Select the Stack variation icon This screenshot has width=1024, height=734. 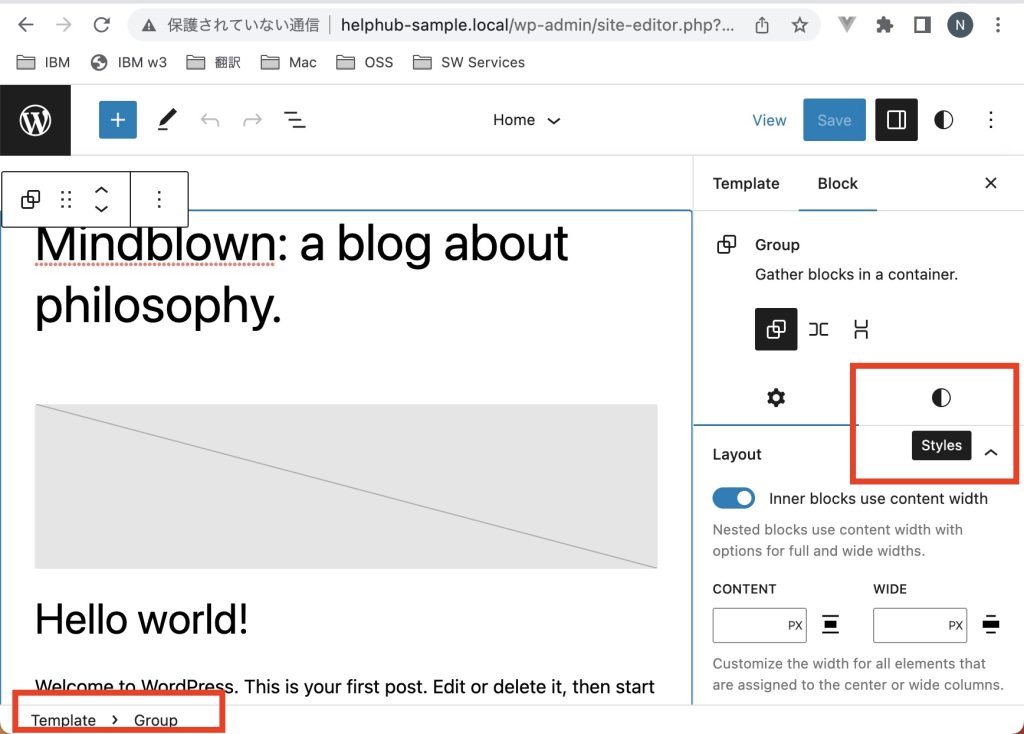[x=860, y=329]
